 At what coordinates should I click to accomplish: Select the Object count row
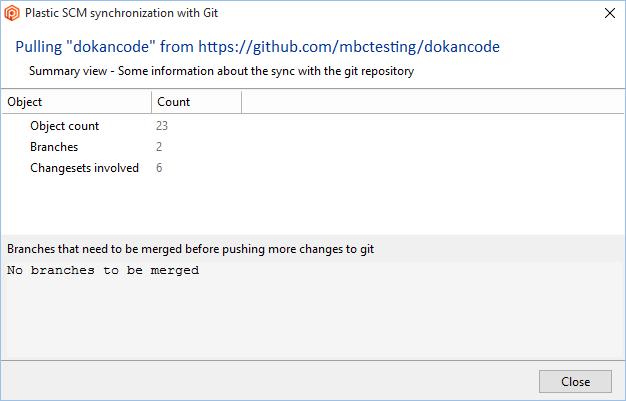point(313,126)
